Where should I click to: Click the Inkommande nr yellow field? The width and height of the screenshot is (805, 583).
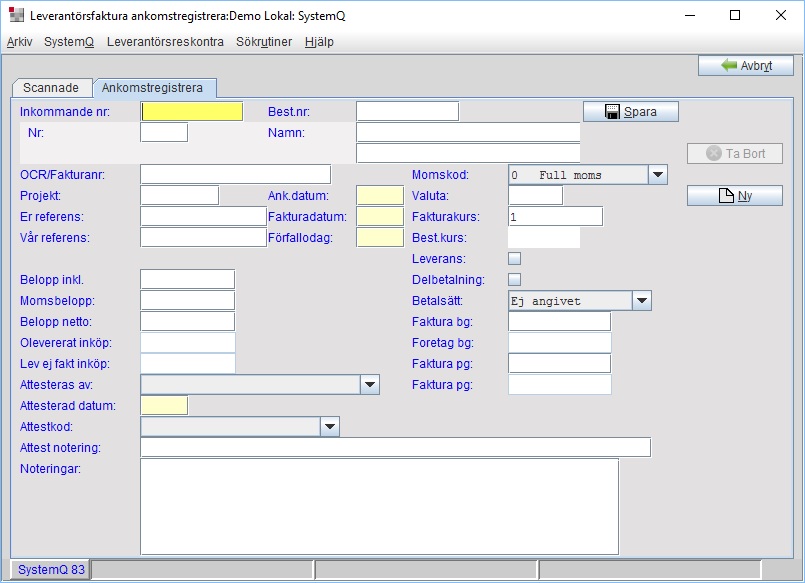pyautogui.click(x=192, y=111)
